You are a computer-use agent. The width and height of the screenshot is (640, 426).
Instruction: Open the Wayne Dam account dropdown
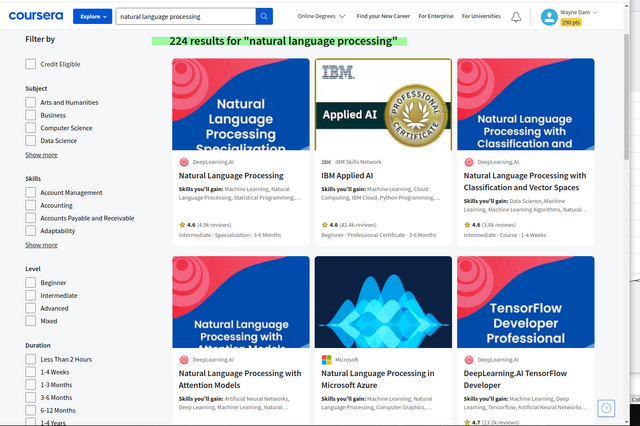[579, 12]
